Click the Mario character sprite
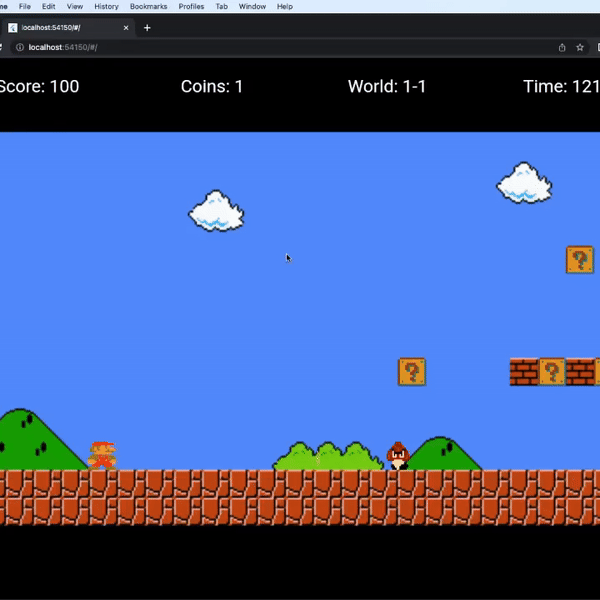Viewport: 600px width, 600px height. click(x=101, y=455)
